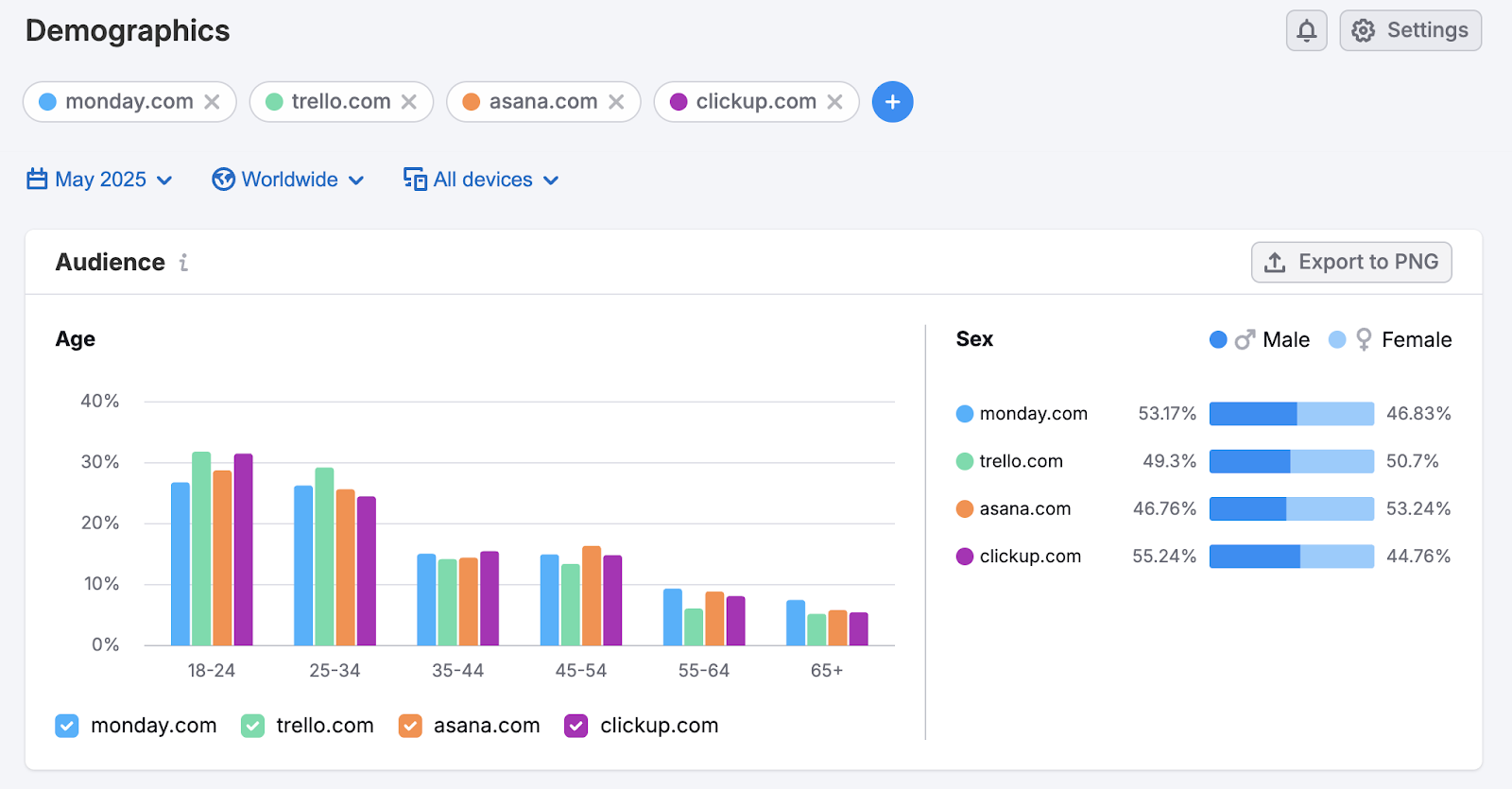The image size is (1512, 789).
Task: Uncheck the trello.com legend checkbox
Action: coord(252,726)
